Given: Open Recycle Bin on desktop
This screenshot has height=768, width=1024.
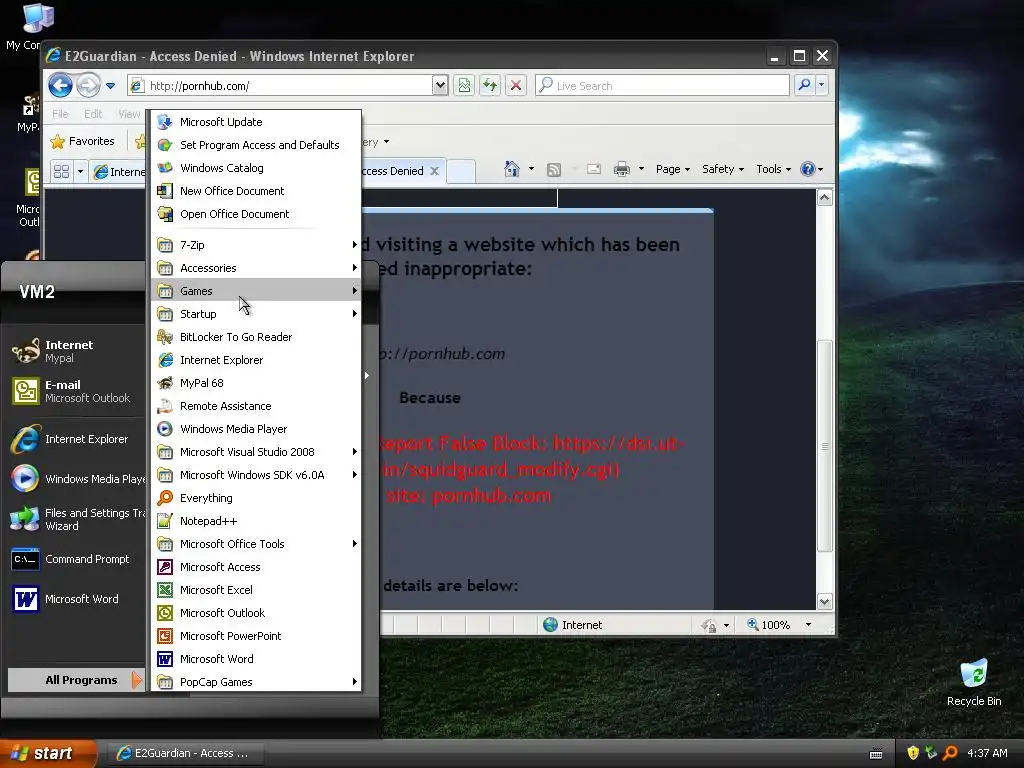Looking at the screenshot, I should [x=974, y=682].
